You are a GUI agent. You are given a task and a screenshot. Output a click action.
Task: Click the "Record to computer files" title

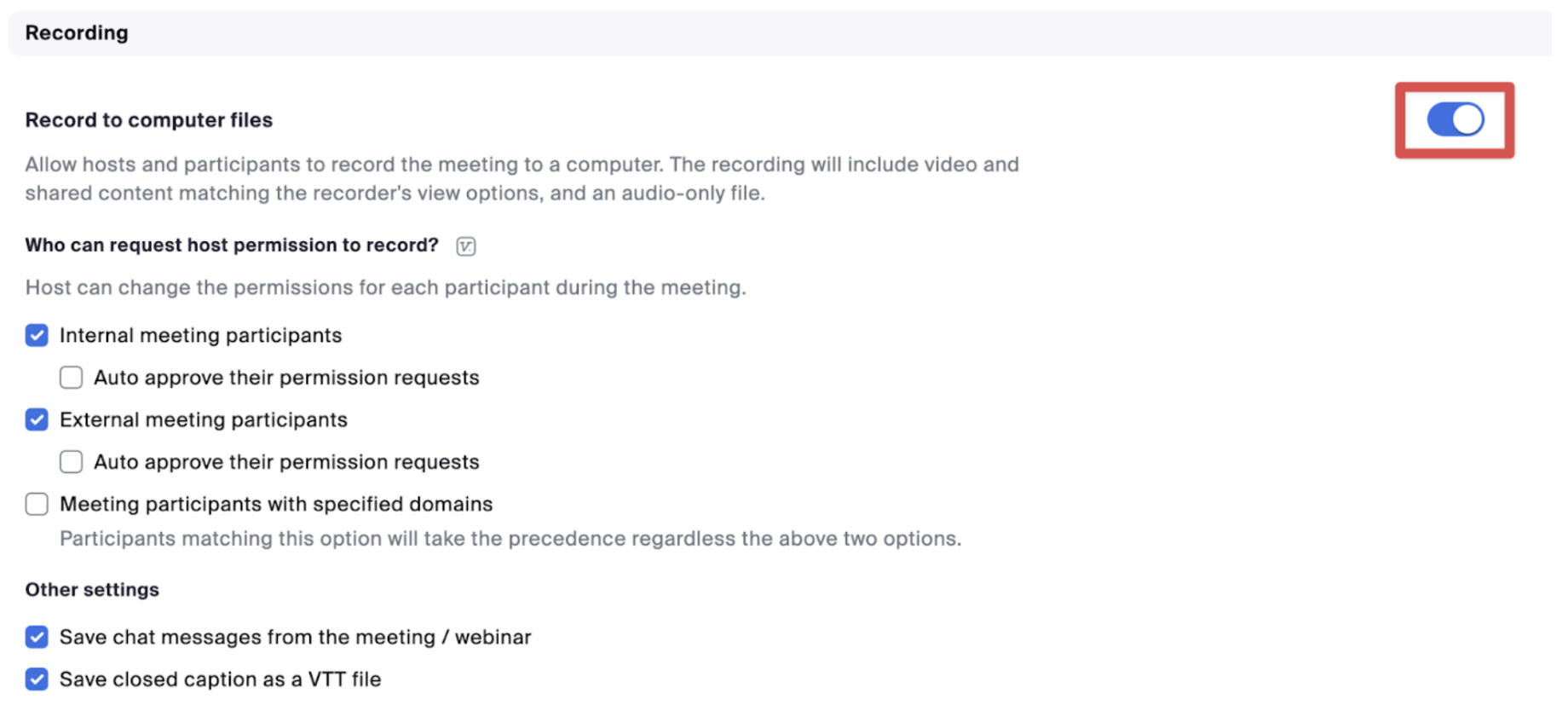(148, 120)
